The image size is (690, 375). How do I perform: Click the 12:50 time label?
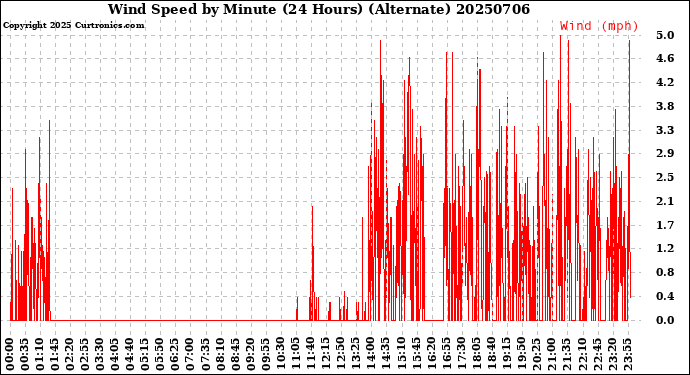pyautogui.click(x=341, y=355)
